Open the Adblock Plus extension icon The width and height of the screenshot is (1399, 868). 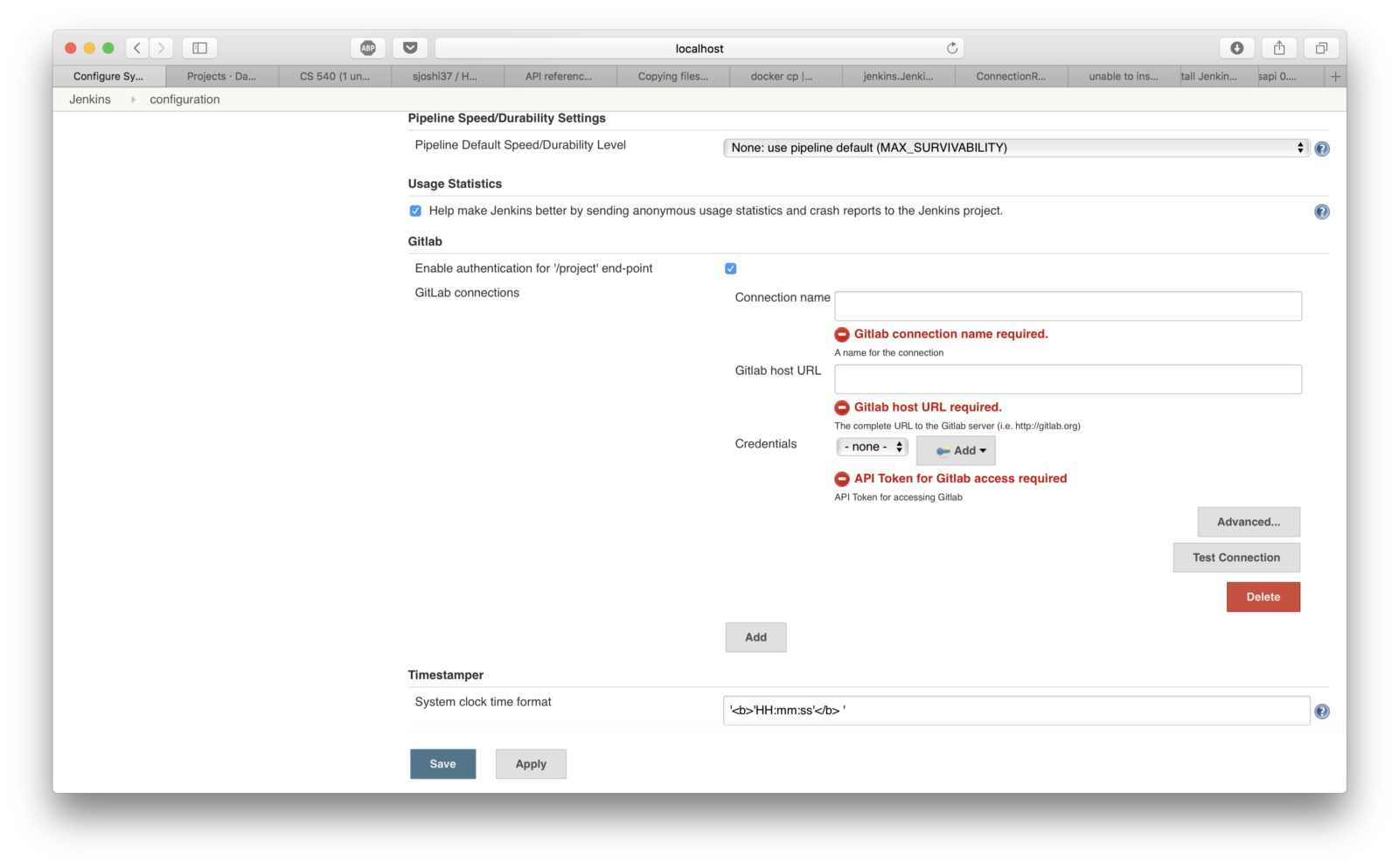point(368,48)
